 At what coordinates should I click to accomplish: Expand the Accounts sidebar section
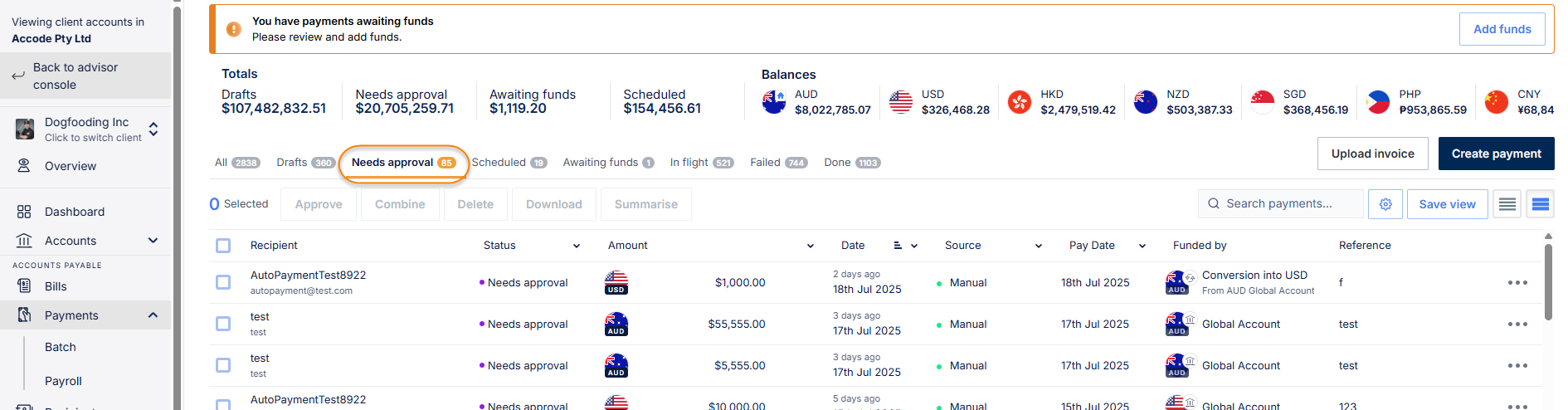(x=153, y=241)
